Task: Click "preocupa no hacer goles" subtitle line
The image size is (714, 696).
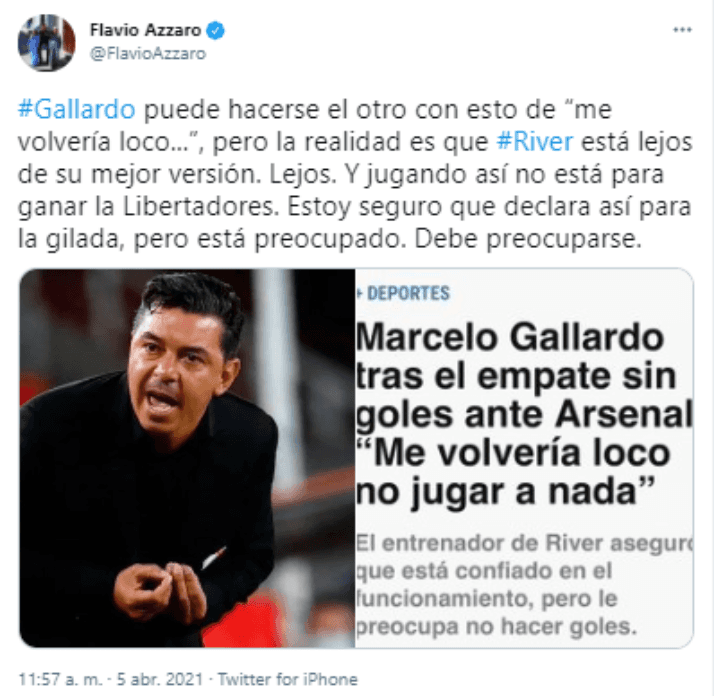Action: 495,627
